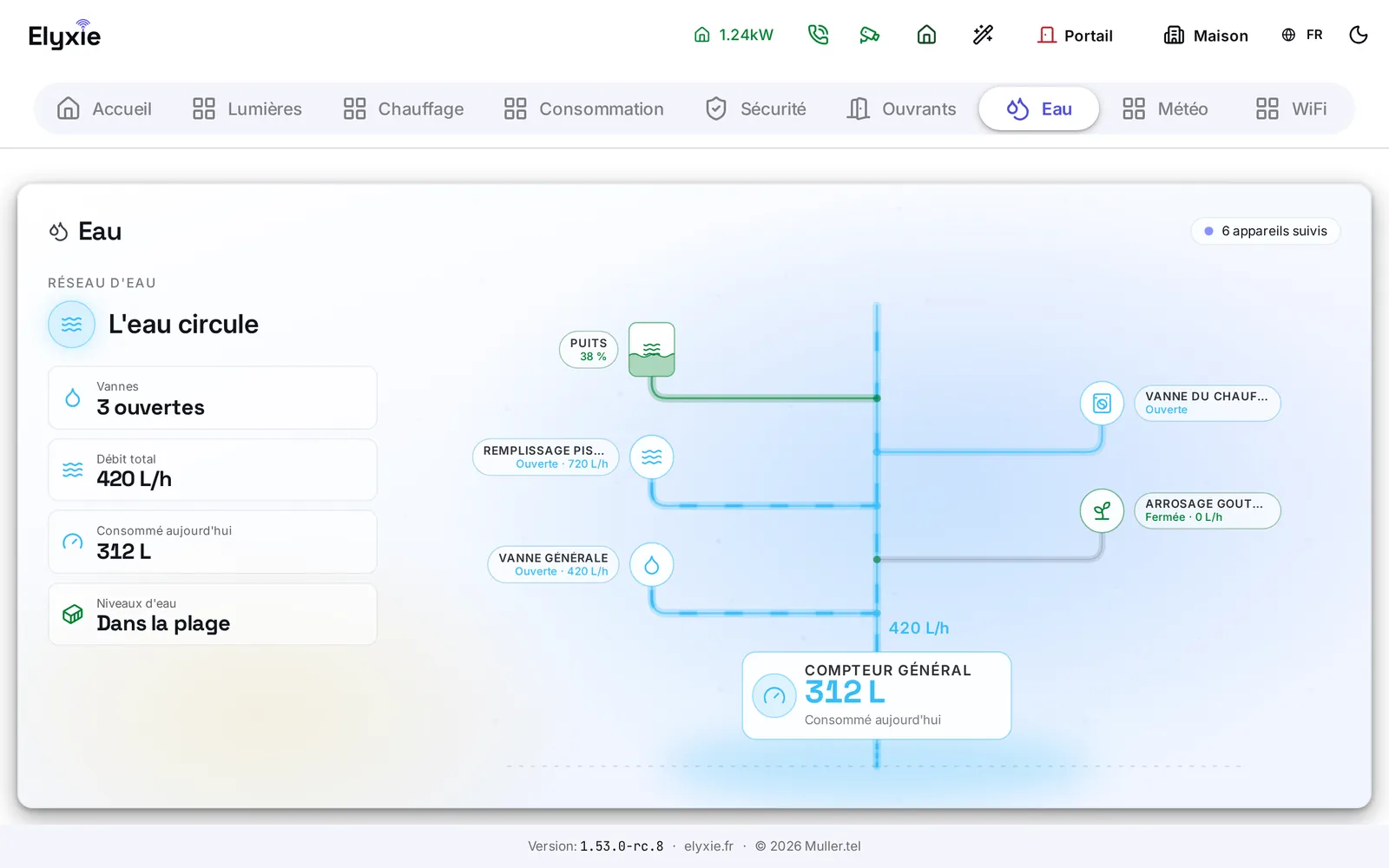Open the Ouvrants tab
This screenshot has width=1389, height=868.
point(902,108)
